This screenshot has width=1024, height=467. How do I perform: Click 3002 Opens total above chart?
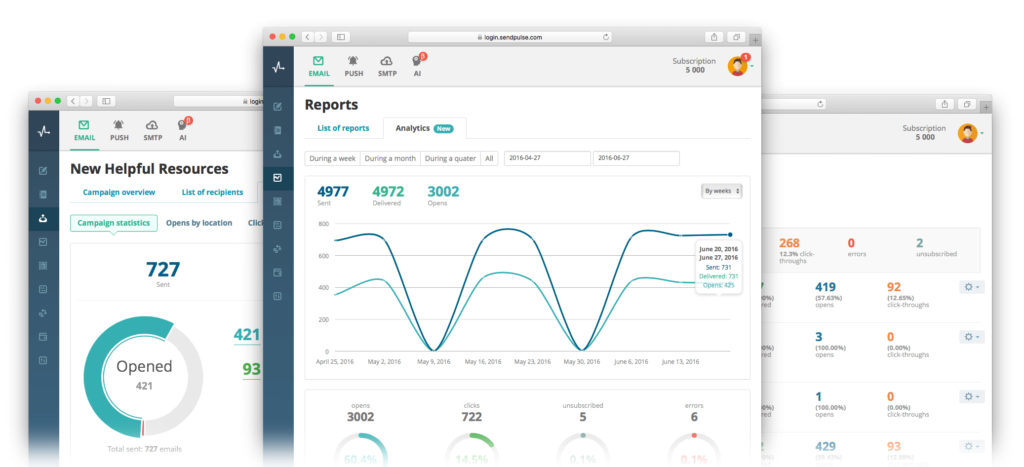pos(443,195)
